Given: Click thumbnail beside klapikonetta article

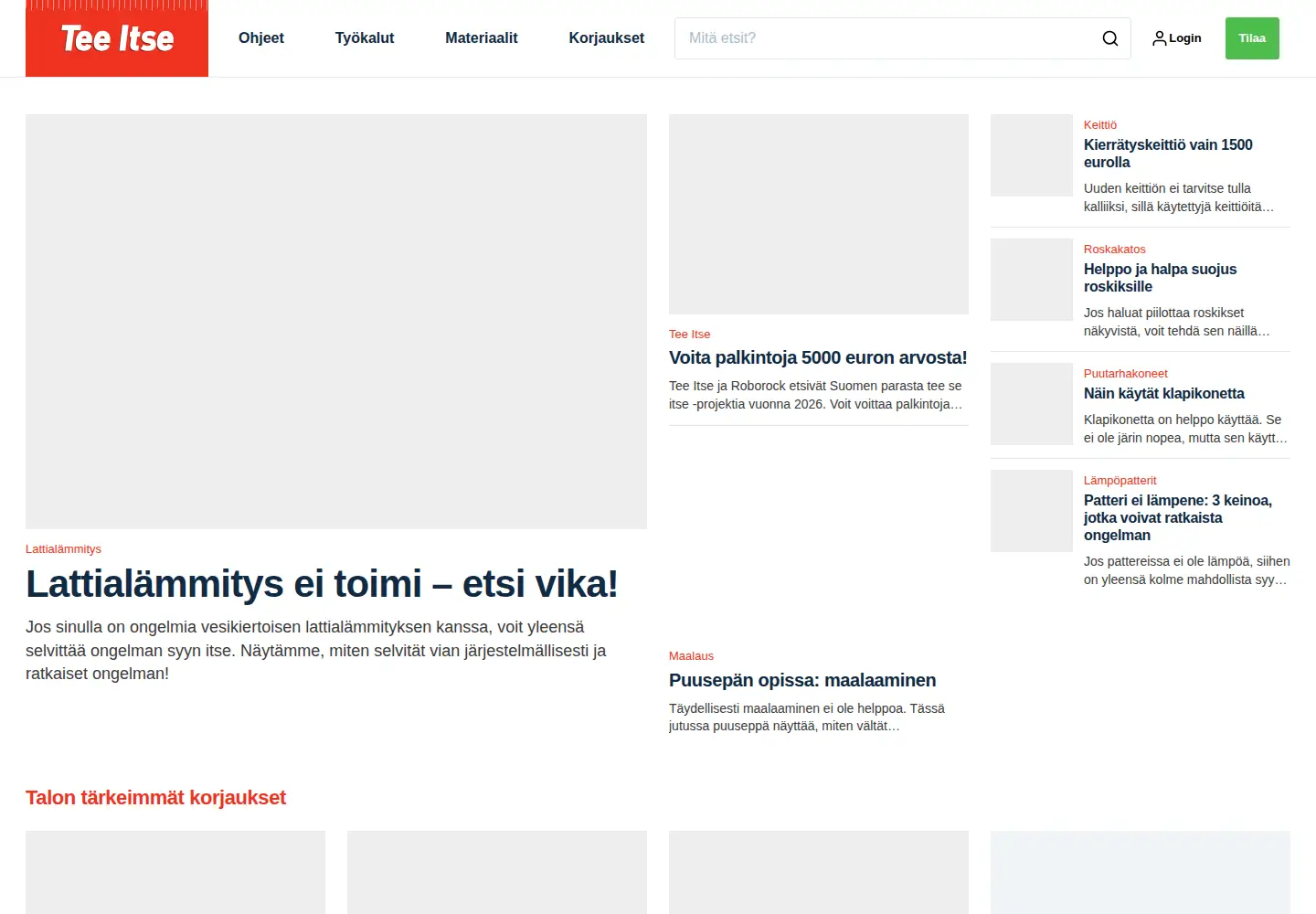Looking at the screenshot, I should coord(1032,404).
